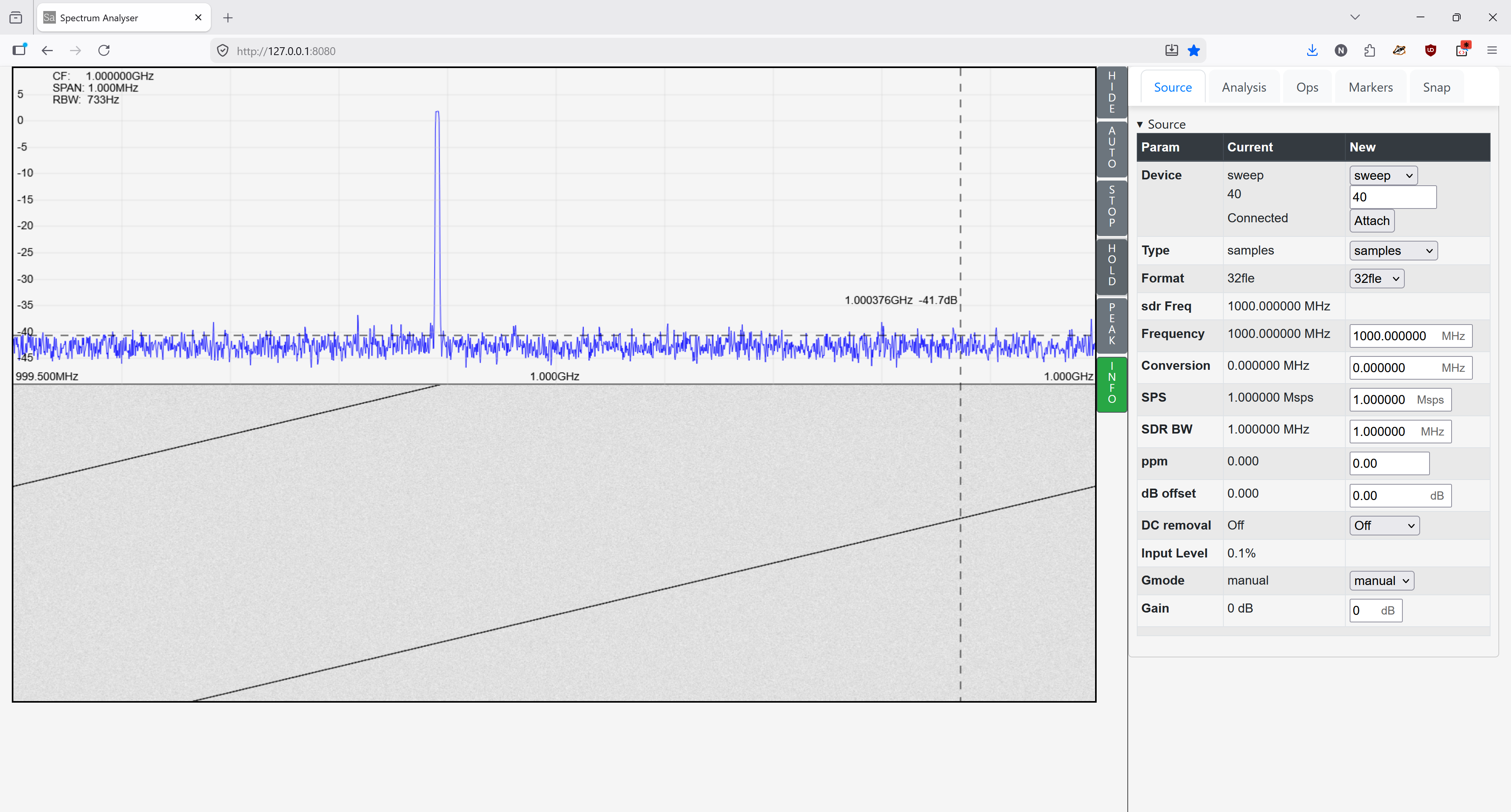The image size is (1511, 812).
Task: Click the SDR BW MHz input field
Action: click(1400, 432)
